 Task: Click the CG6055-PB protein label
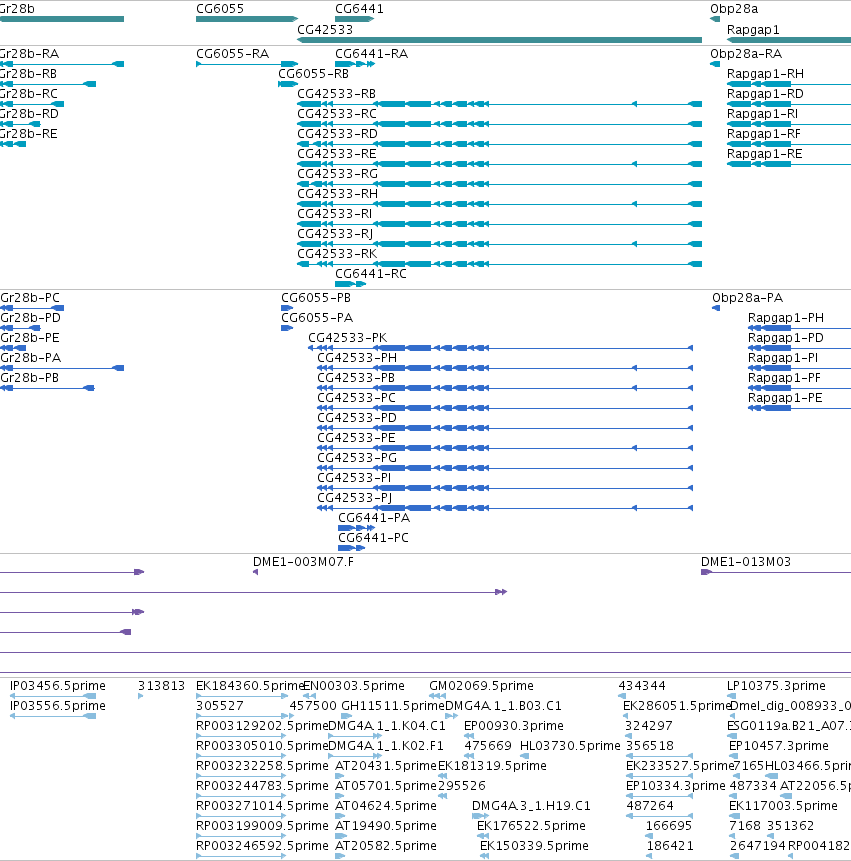pyautogui.click(x=316, y=298)
